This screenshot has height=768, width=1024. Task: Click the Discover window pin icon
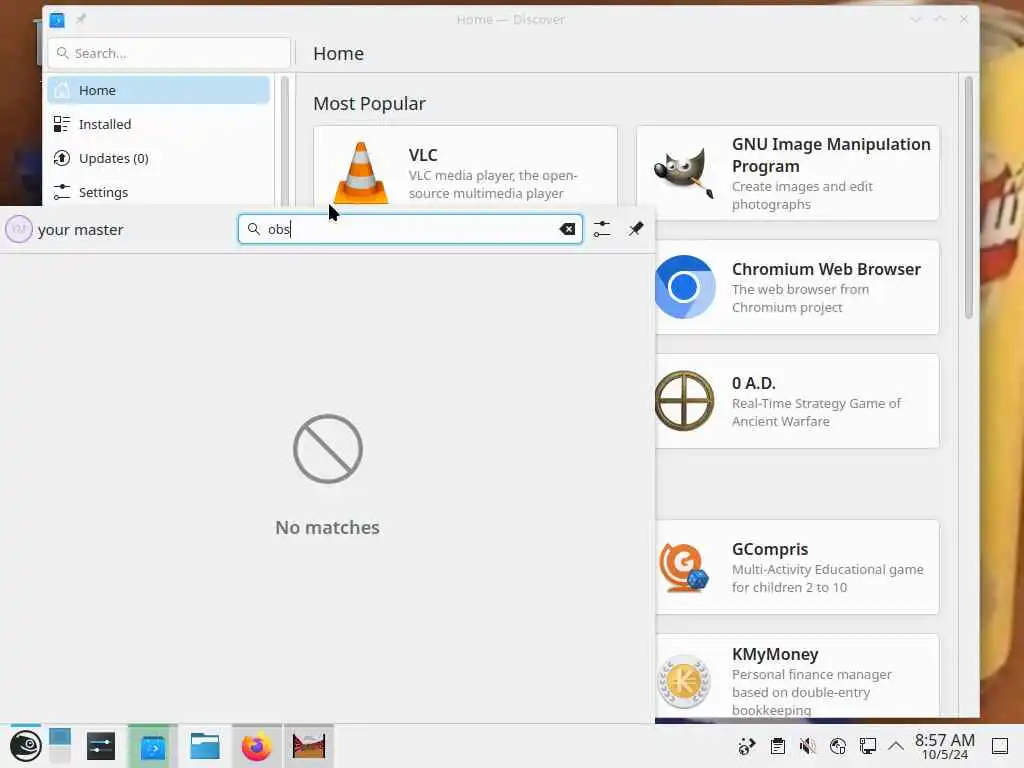coord(81,20)
